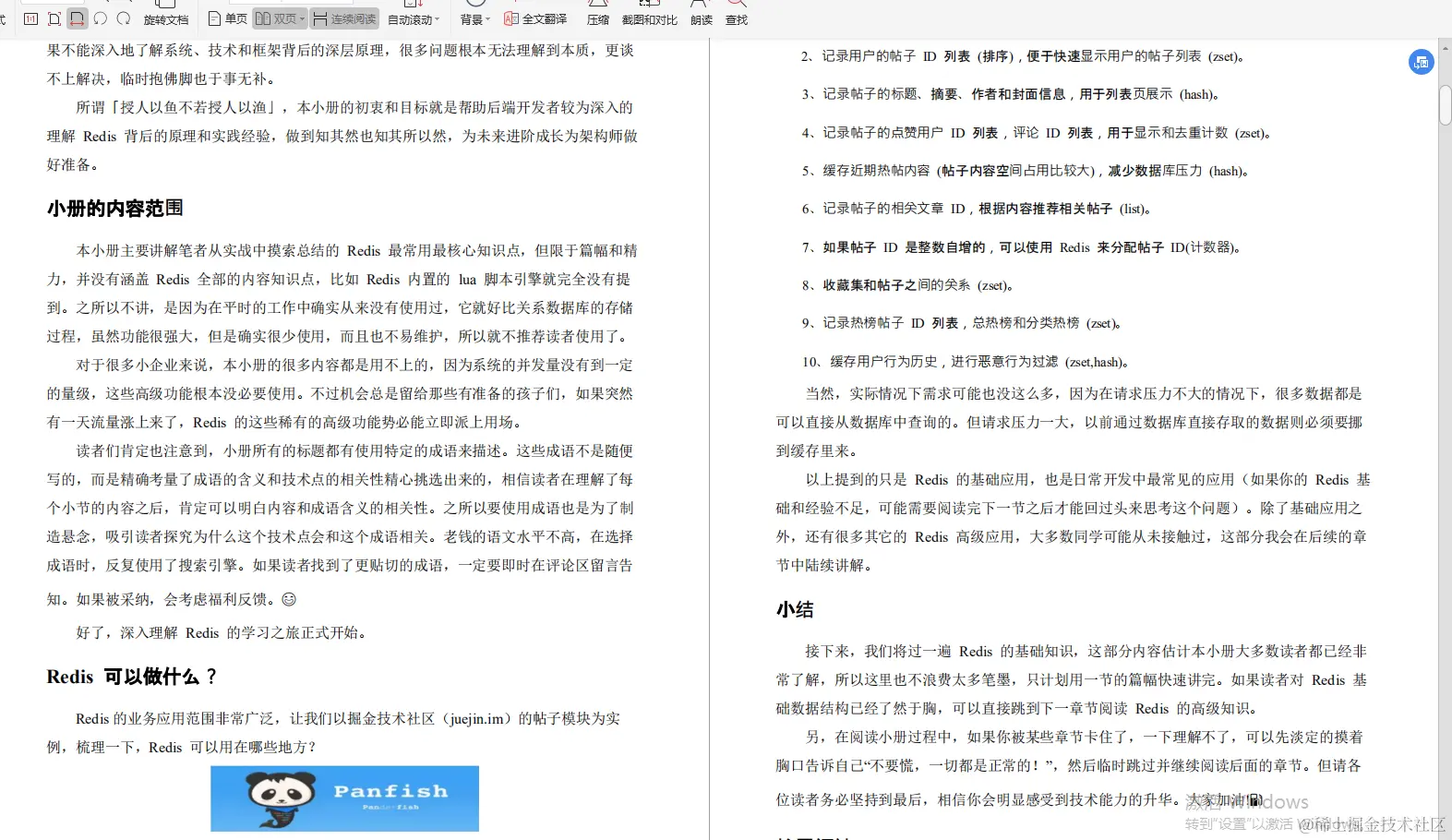
Task: Click list item 5 缓存近期热帖内容
Action: click(x=1026, y=171)
